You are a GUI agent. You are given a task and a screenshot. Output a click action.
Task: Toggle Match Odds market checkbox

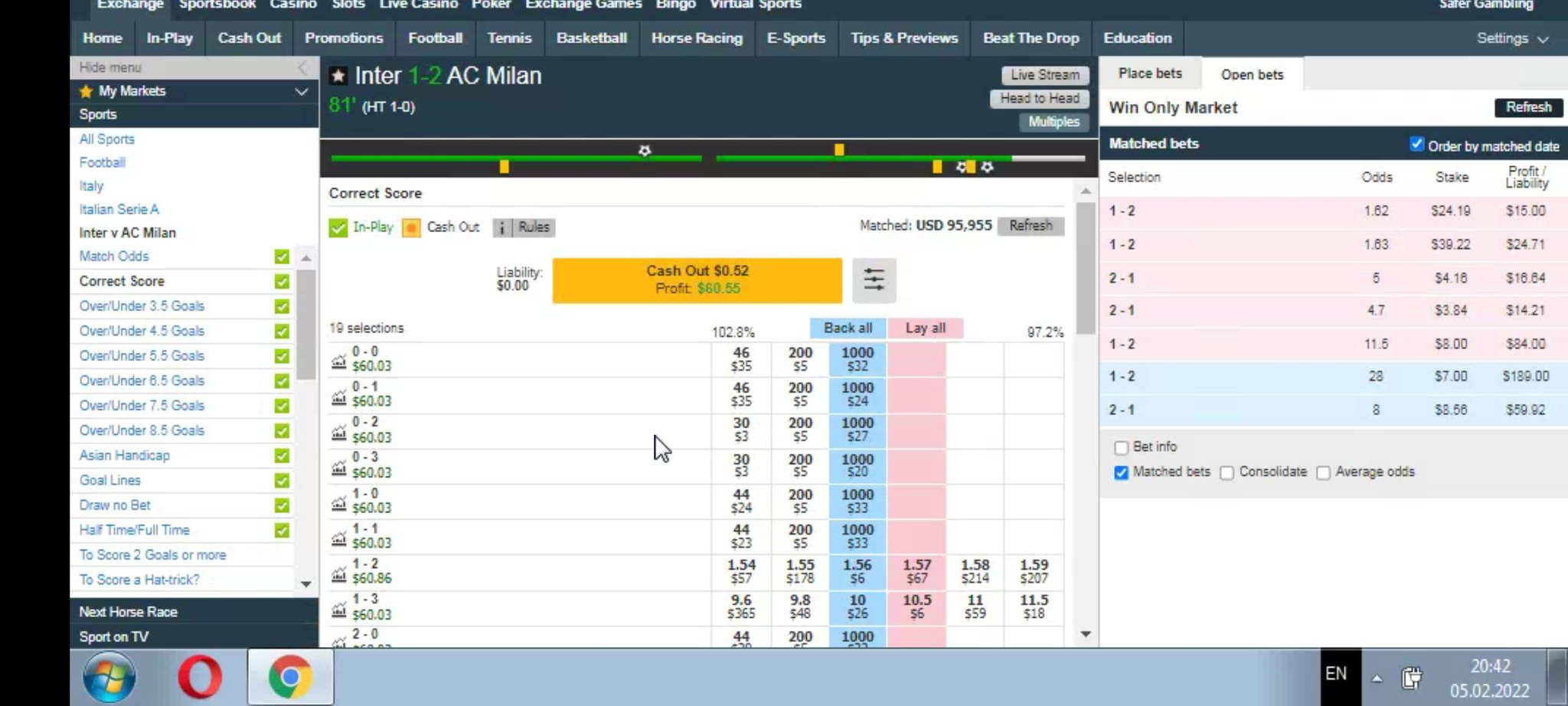point(282,257)
